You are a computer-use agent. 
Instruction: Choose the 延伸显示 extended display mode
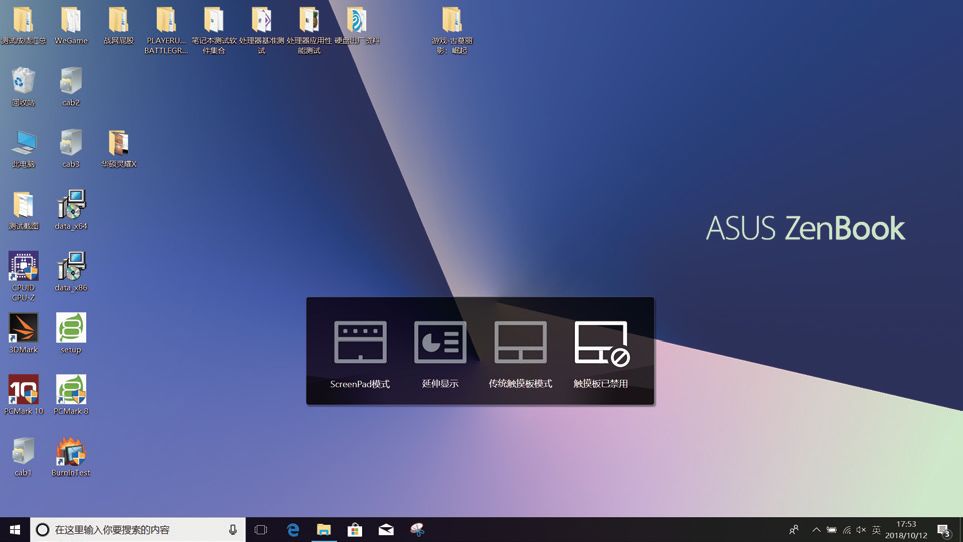click(x=440, y=354)
